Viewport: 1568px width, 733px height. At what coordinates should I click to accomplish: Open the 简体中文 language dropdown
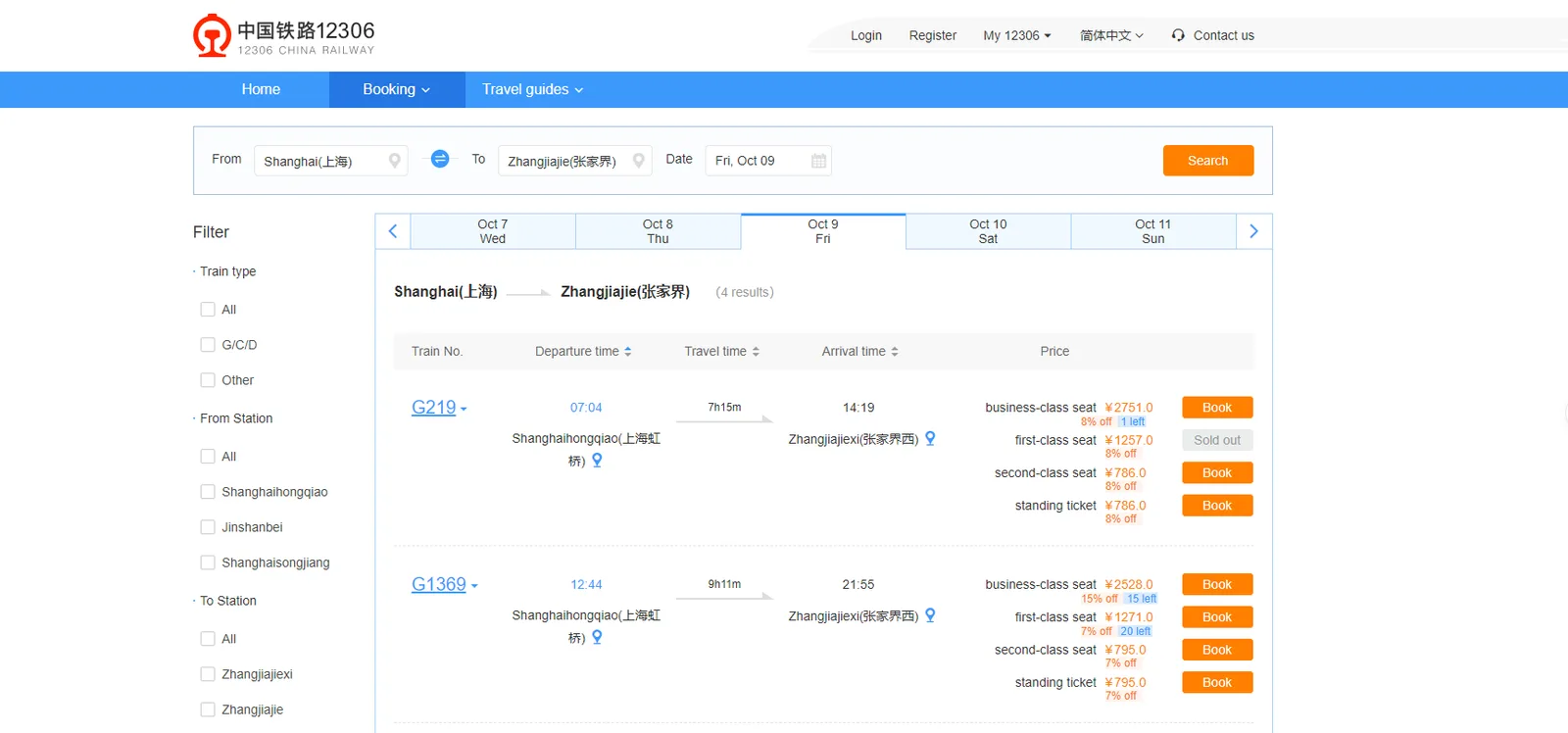1111,35
